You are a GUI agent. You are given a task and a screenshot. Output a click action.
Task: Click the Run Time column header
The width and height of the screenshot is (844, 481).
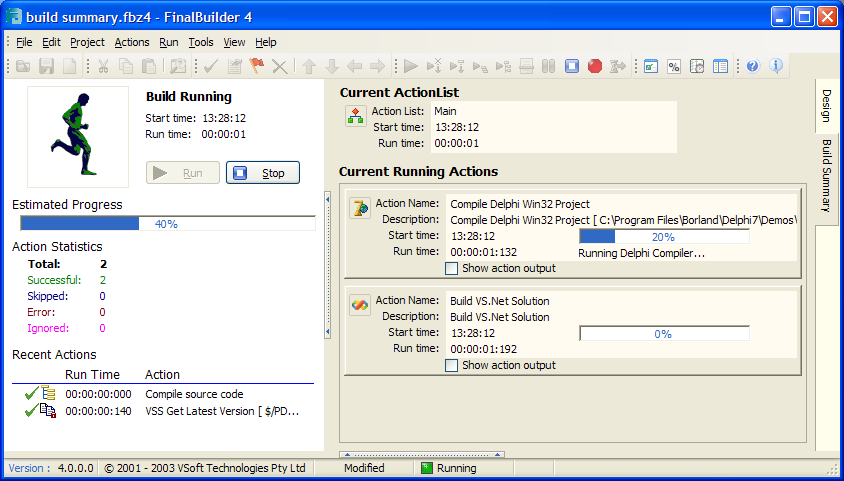(x=93, y=374)
